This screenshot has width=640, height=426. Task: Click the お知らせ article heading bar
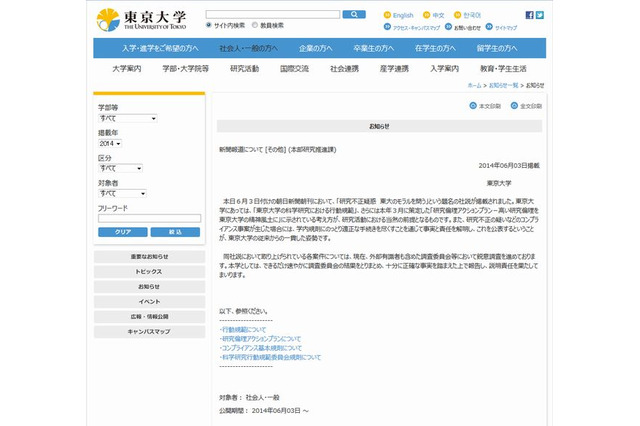(x=380, y=126)
